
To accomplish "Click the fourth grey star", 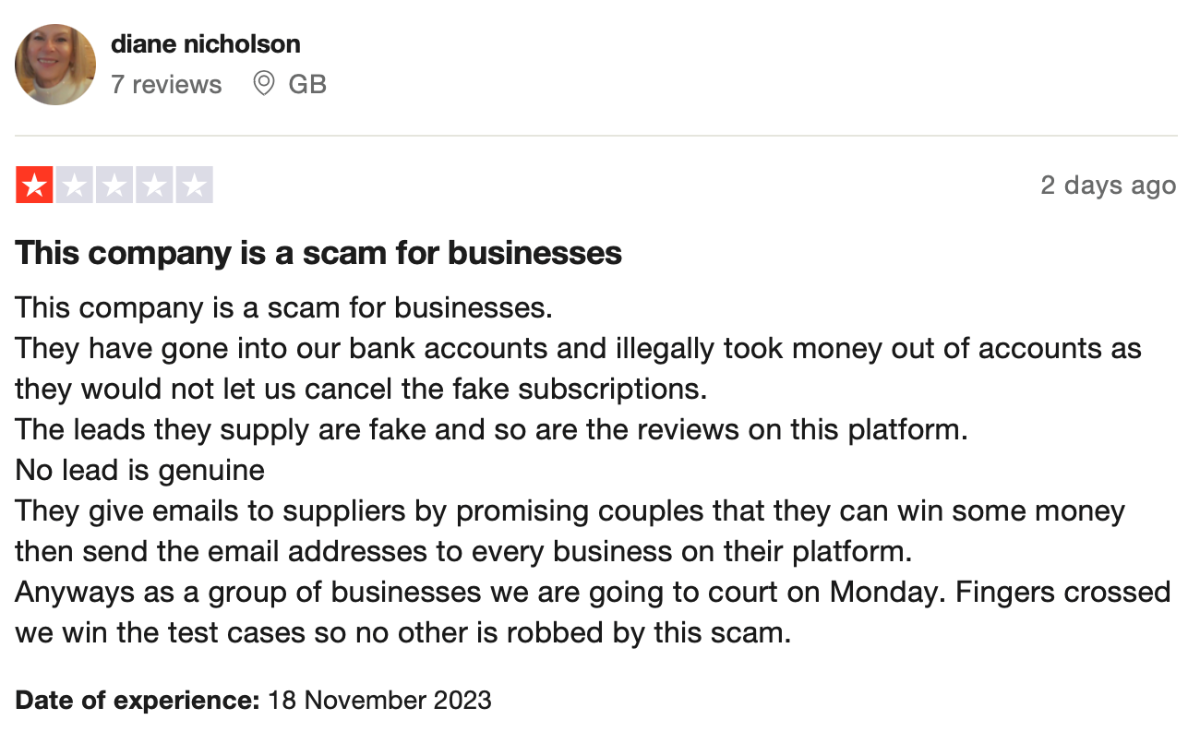I will 154,185.
